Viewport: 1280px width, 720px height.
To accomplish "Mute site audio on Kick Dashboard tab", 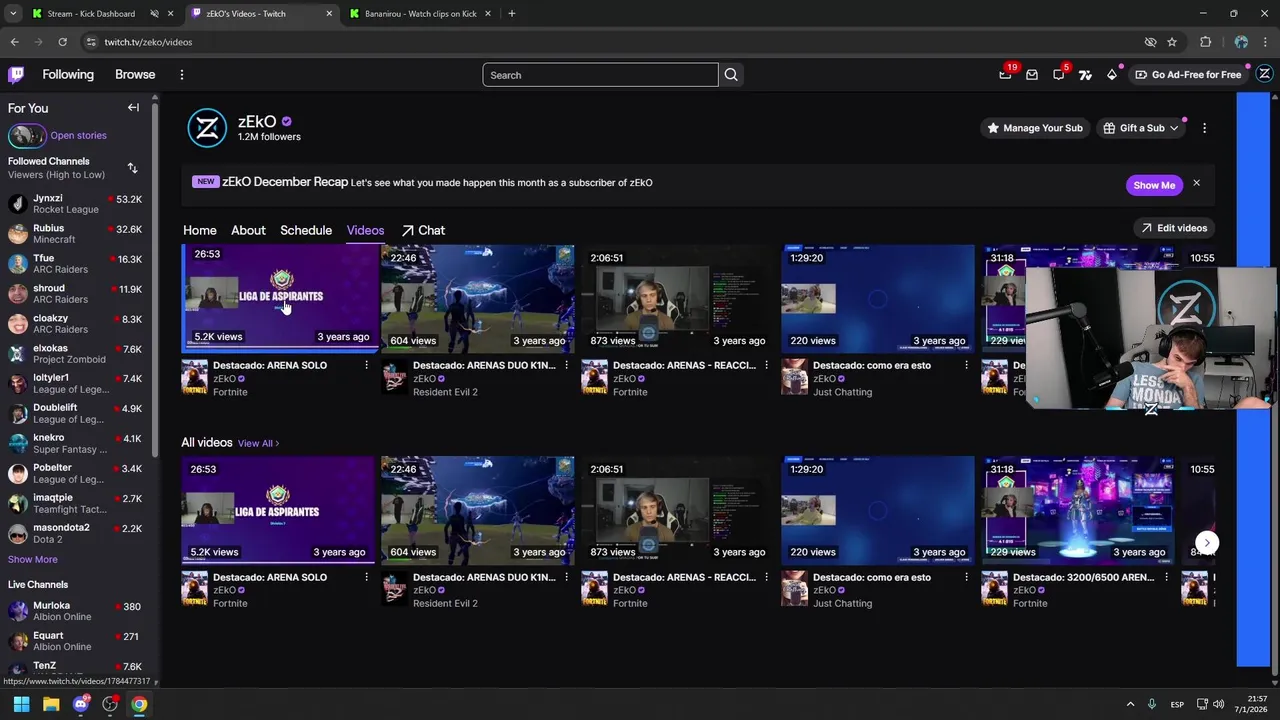I will 154,14.
